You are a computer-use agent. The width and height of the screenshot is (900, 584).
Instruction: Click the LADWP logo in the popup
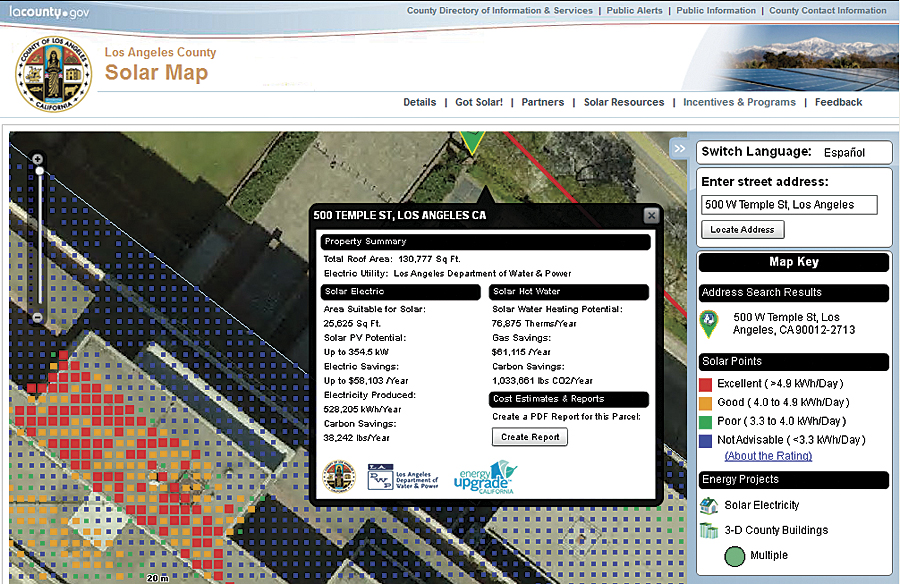[402, 477]
